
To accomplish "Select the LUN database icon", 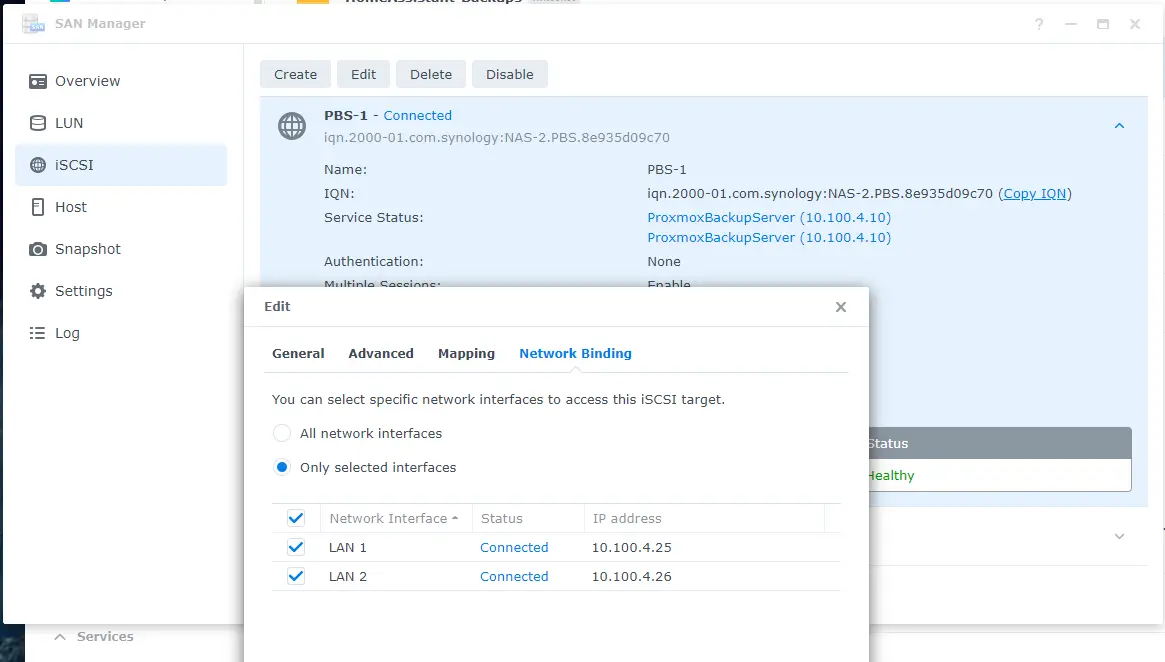I will 38,123.
